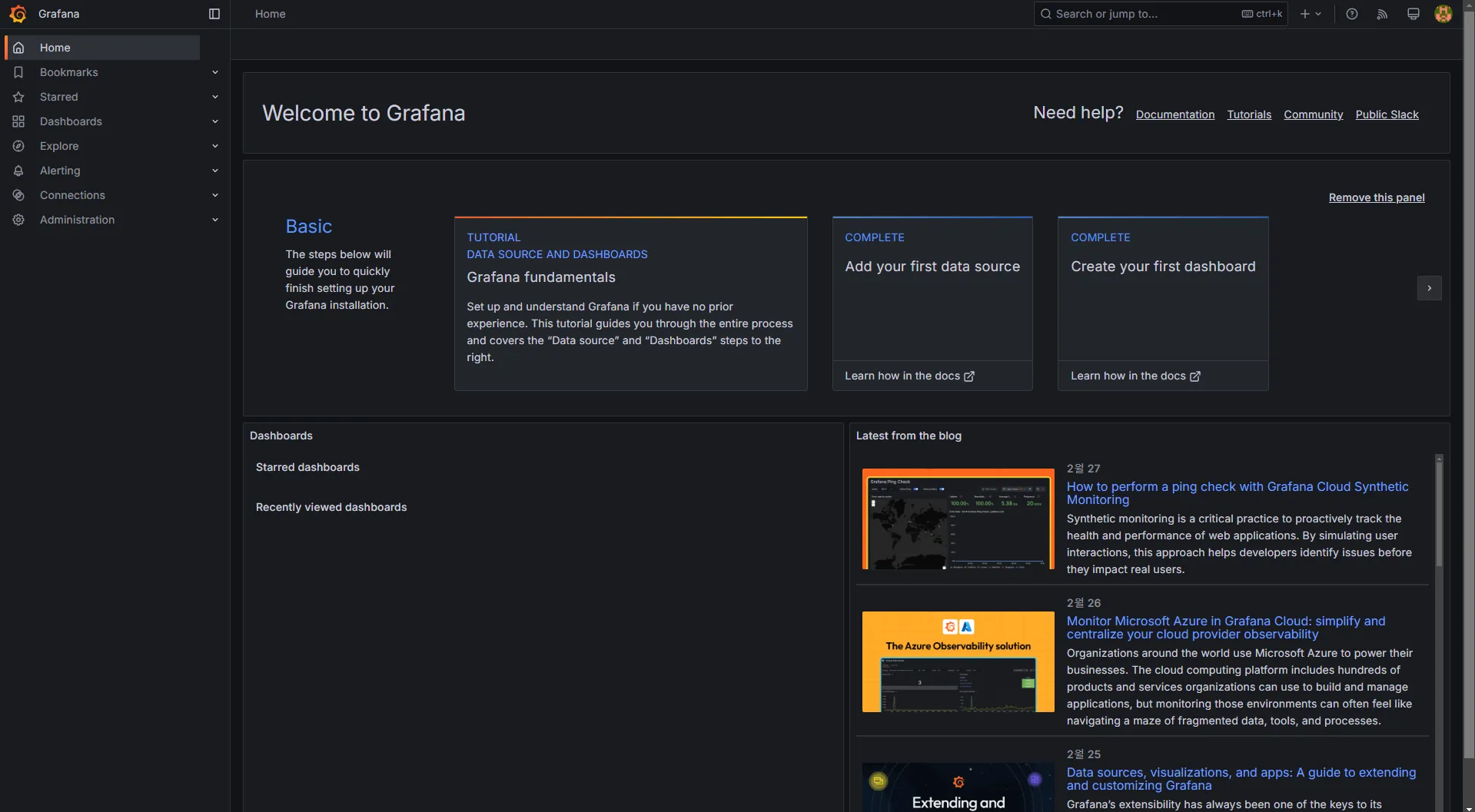Show next setup steps with arrow button
Image resolution: width=1475 pixels, height=812 pixels.
tap(1430, 288)
